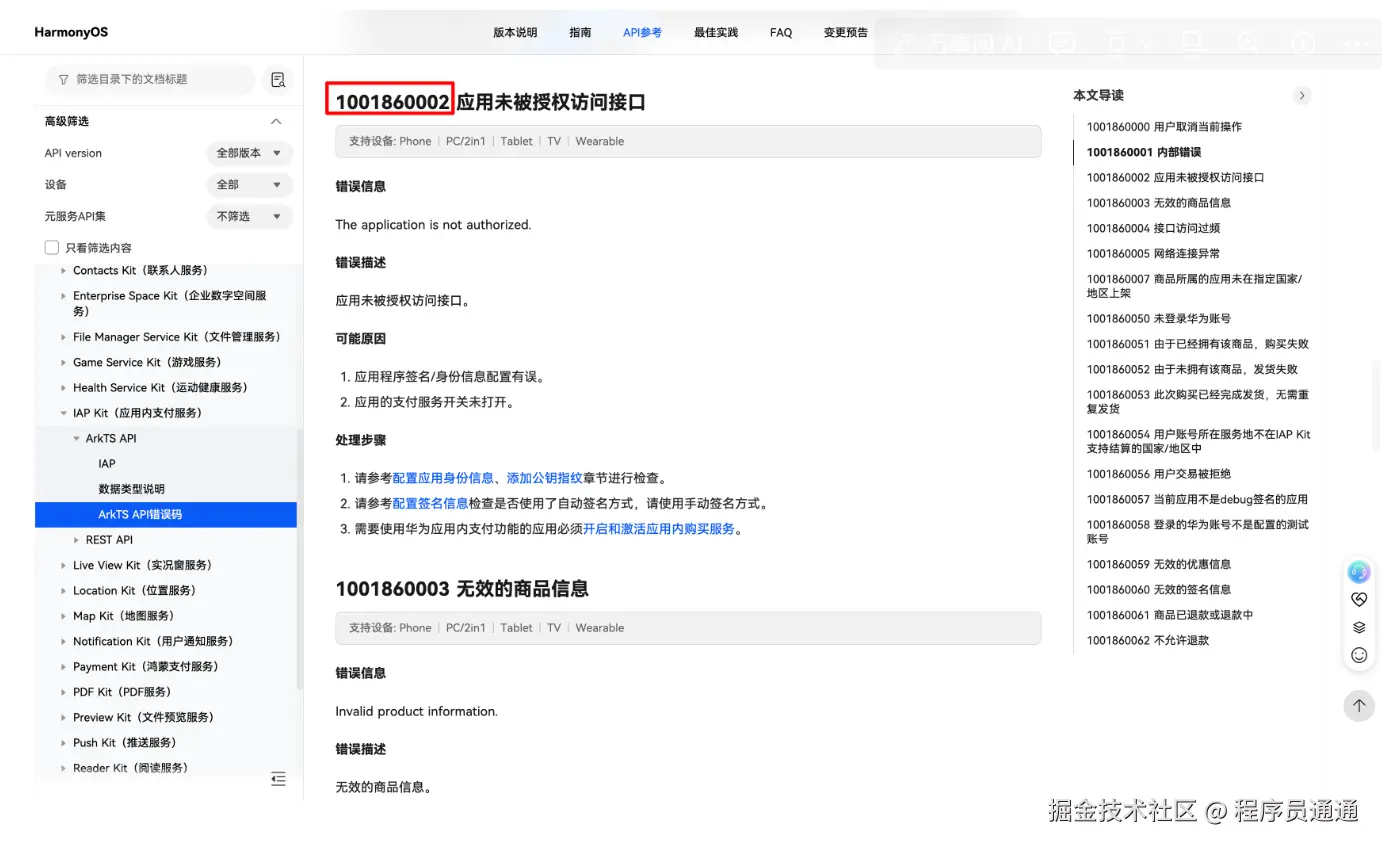Open the 开启和激活应用内购买服务 link
1382x848 pixels.
click(659, 528)
